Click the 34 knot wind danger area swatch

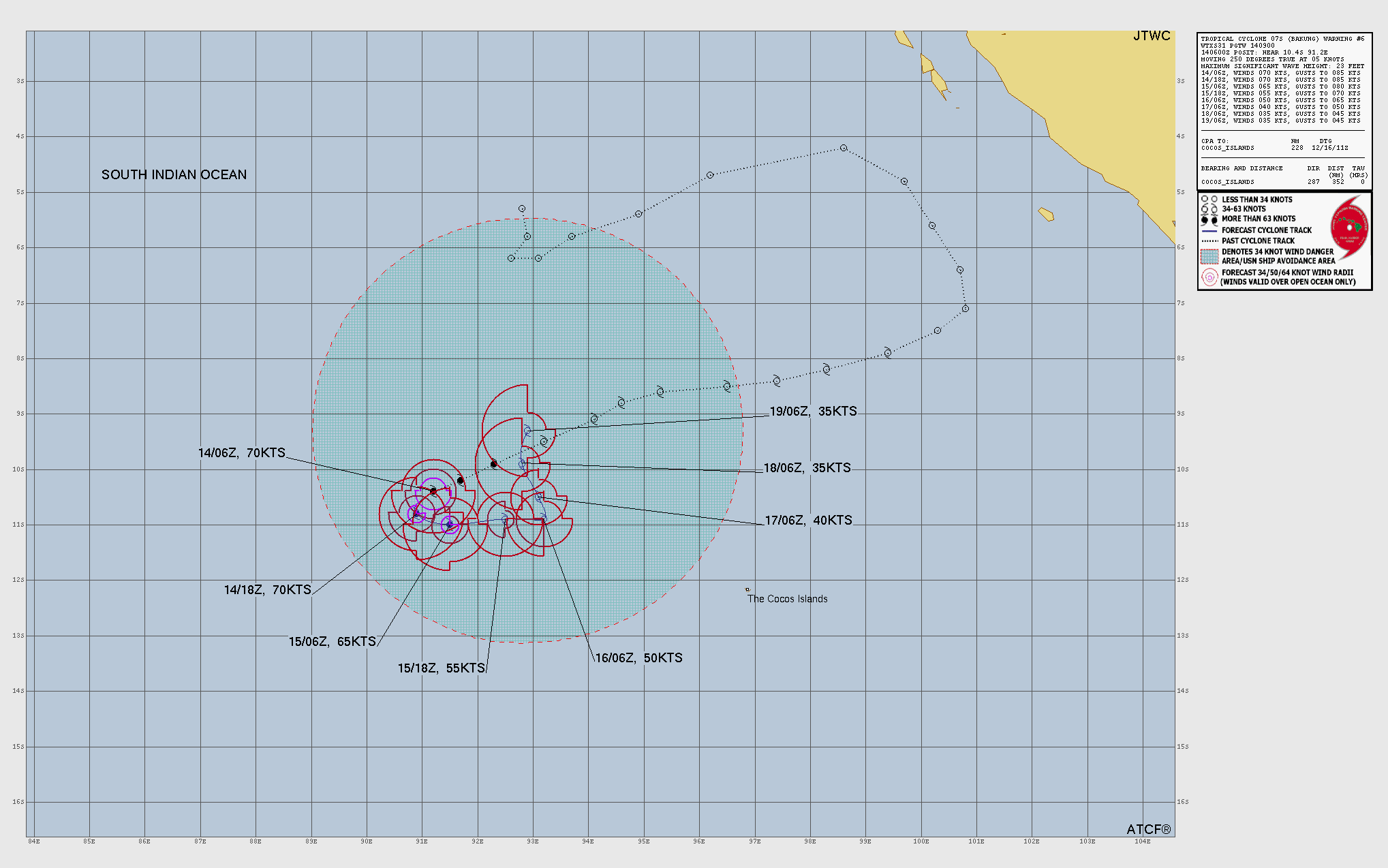tap(1209, 256)
